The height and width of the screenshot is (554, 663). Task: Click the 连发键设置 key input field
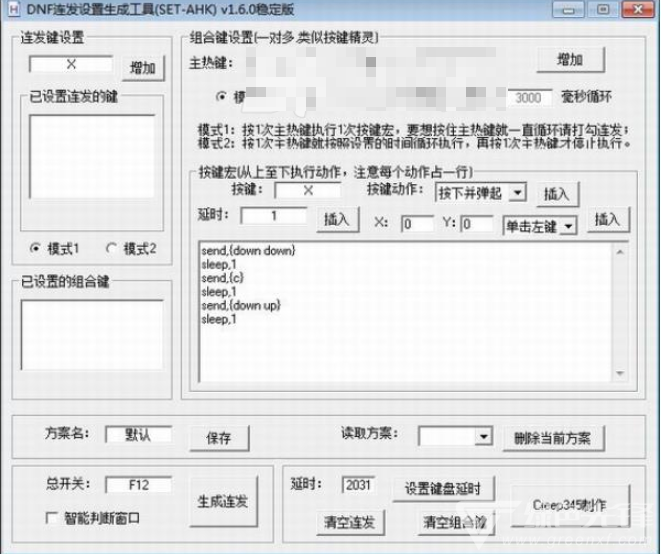coord(71,64)
